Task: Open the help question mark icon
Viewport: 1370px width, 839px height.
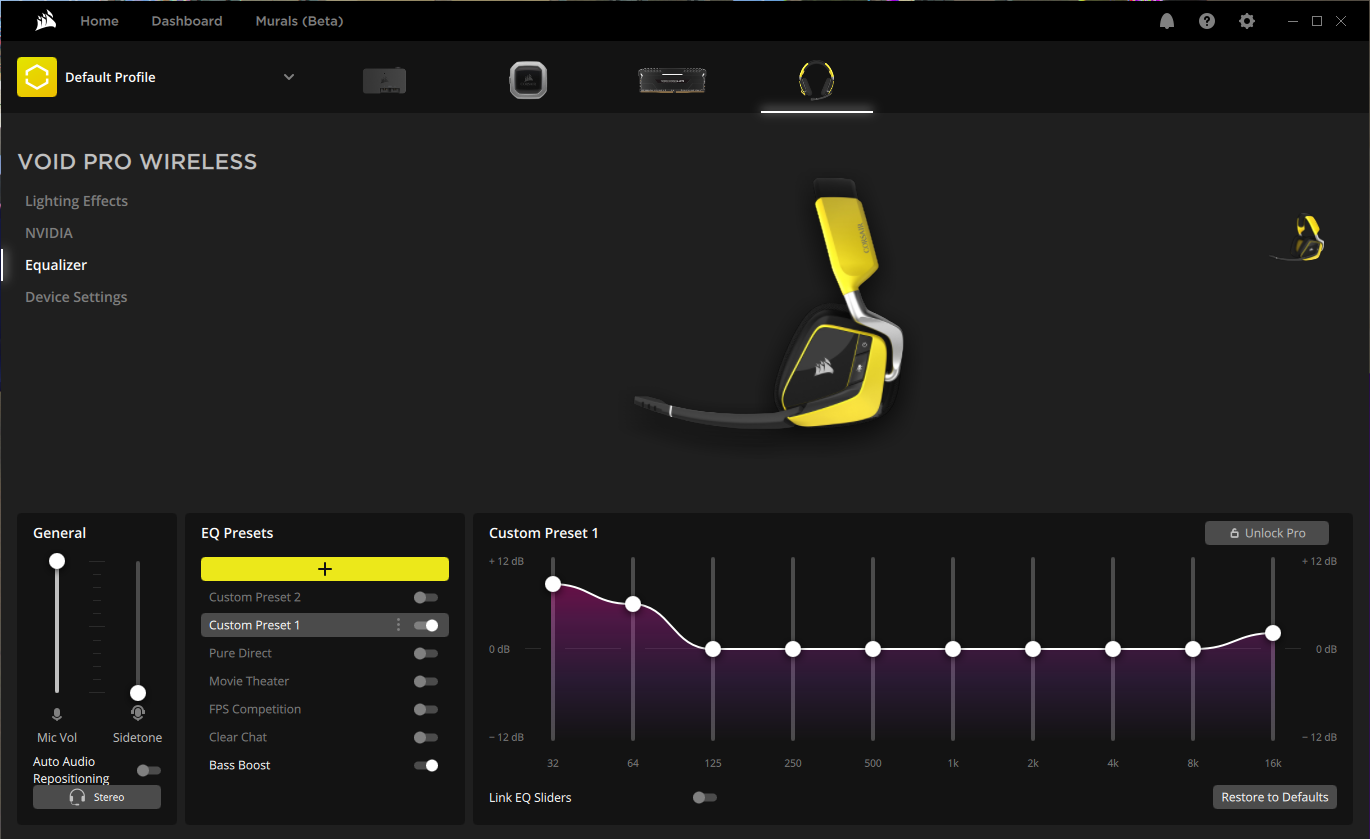Action: tap(1207, 21)
